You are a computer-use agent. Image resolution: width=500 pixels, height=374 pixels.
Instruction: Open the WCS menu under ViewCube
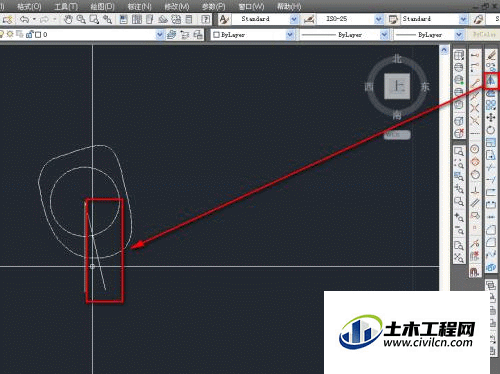click(397, 135)
